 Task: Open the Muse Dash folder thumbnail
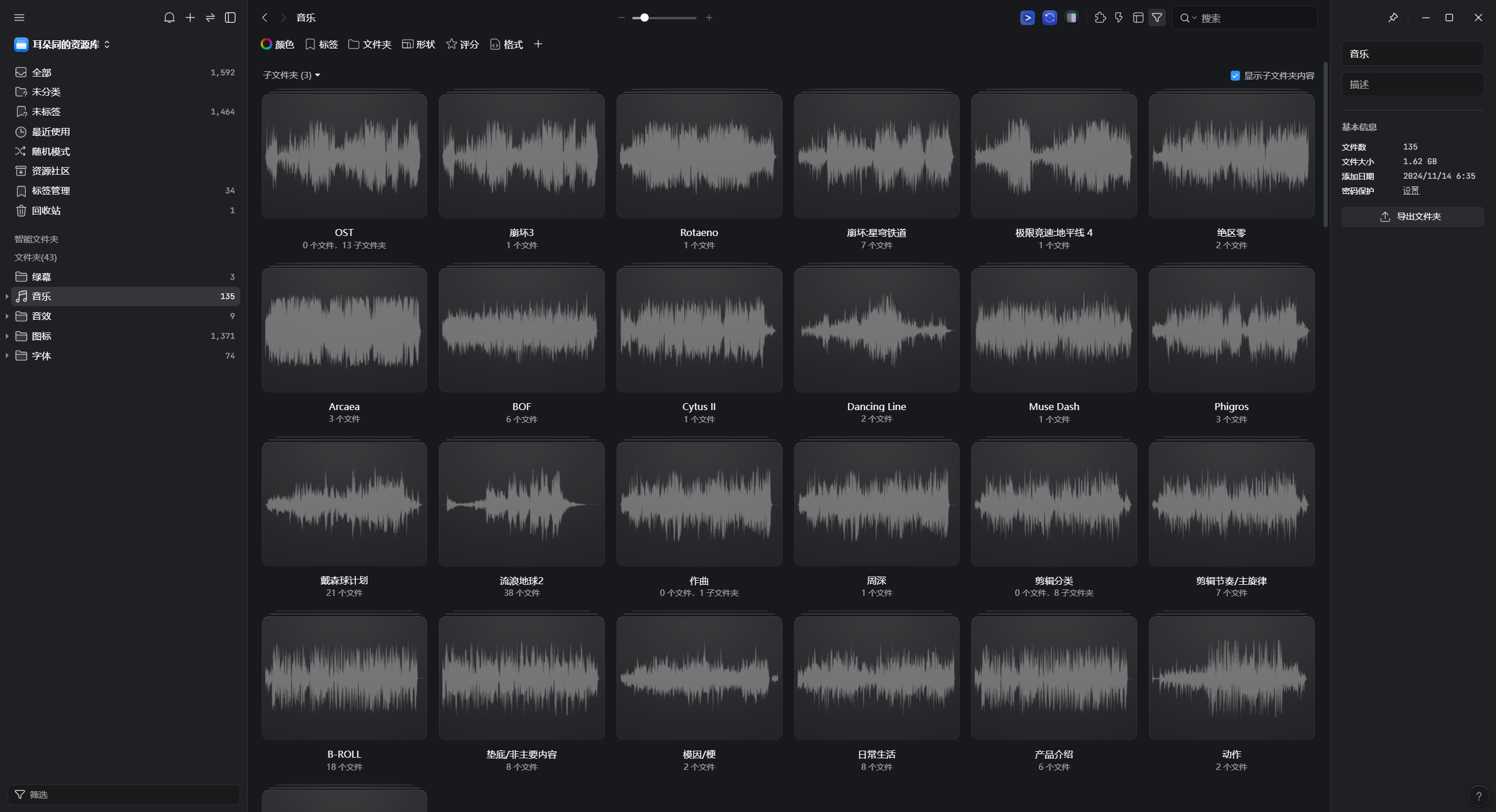tap(1053, 330)
